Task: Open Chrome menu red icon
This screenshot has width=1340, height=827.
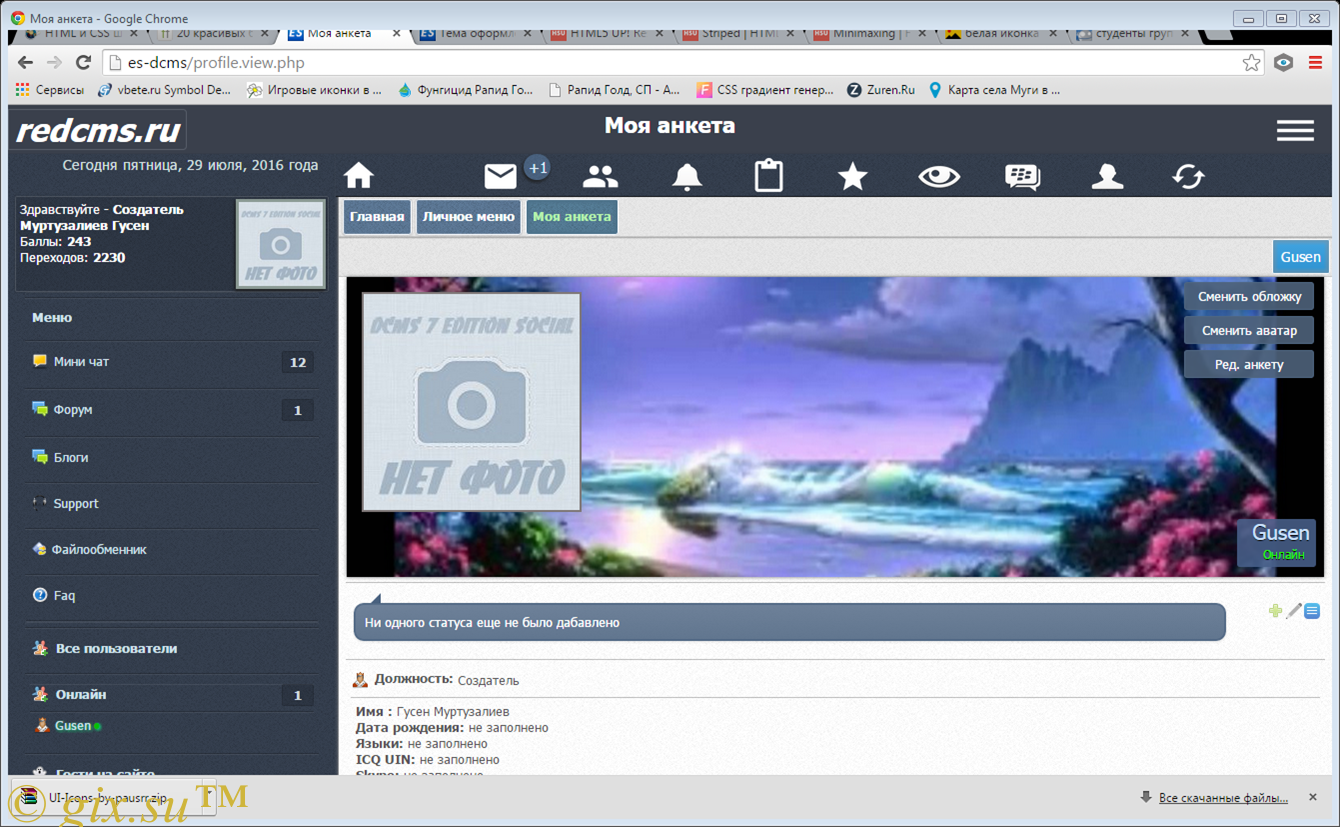Action: coord(1315,62)
